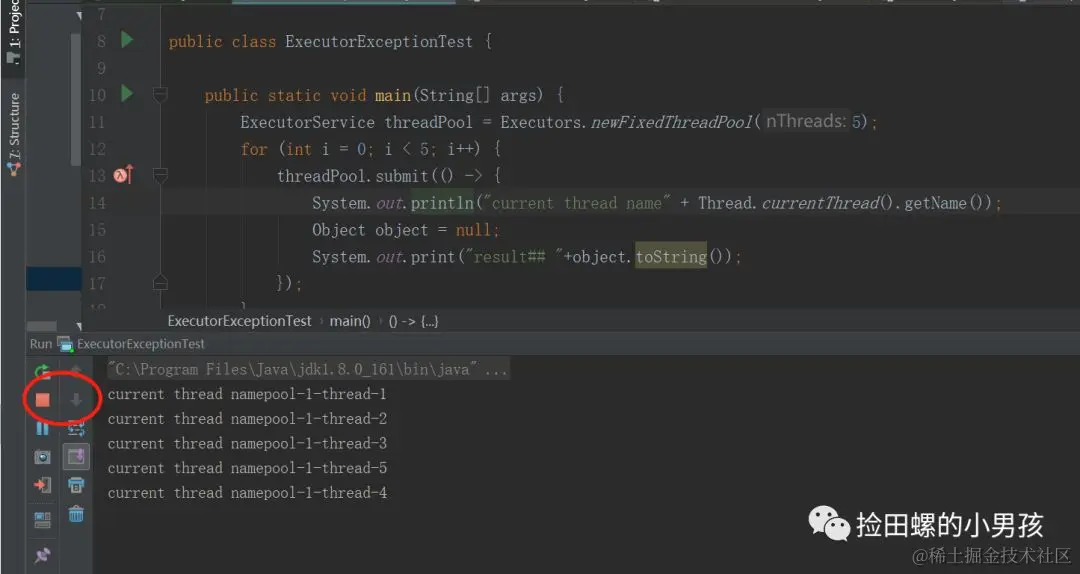This screenshot has height=574, width=1080.
Task: Click the () -> {...} lambda breadcrumb
Action: click(413, 321)
